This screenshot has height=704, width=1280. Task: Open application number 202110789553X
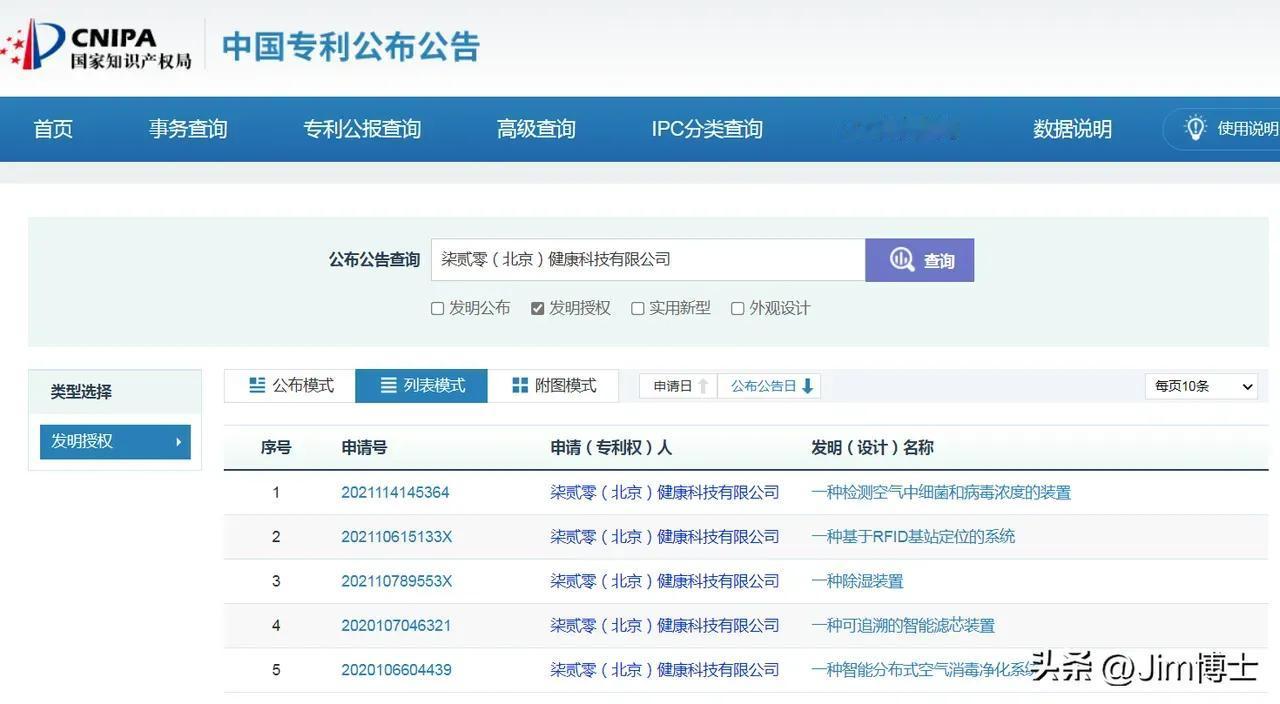397,581
